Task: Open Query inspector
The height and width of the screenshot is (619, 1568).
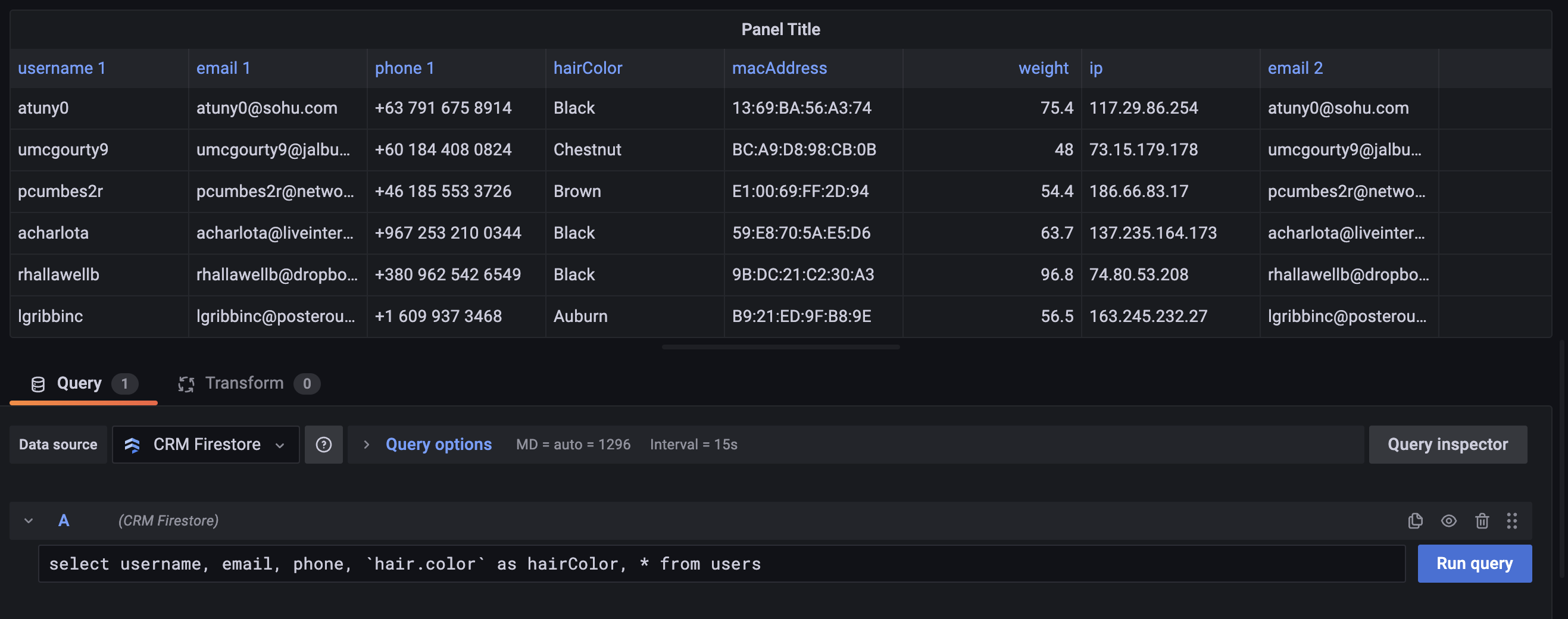Action: tap(1448, 445)
